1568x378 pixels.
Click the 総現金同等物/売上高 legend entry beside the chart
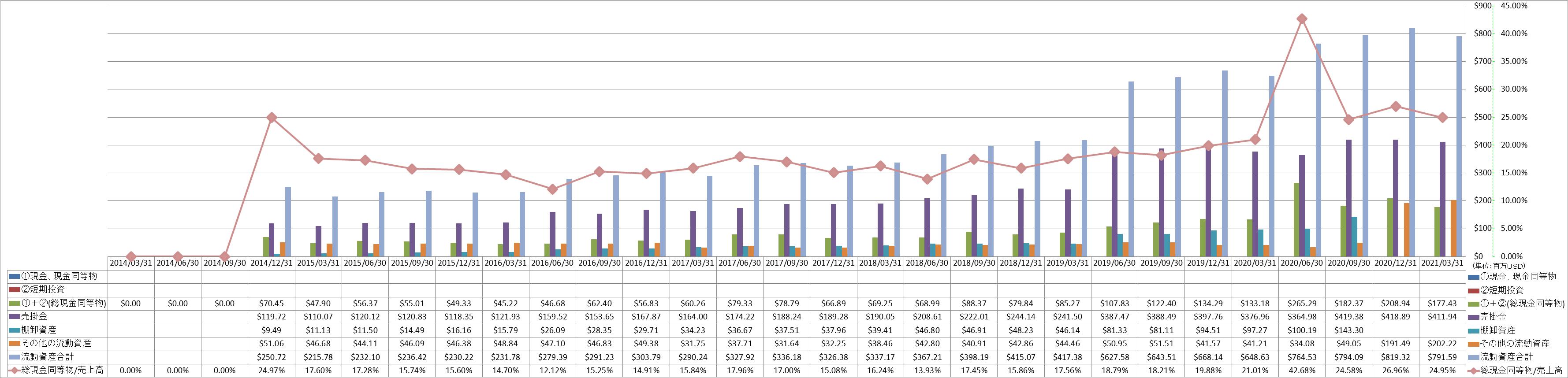[1514, 370]
